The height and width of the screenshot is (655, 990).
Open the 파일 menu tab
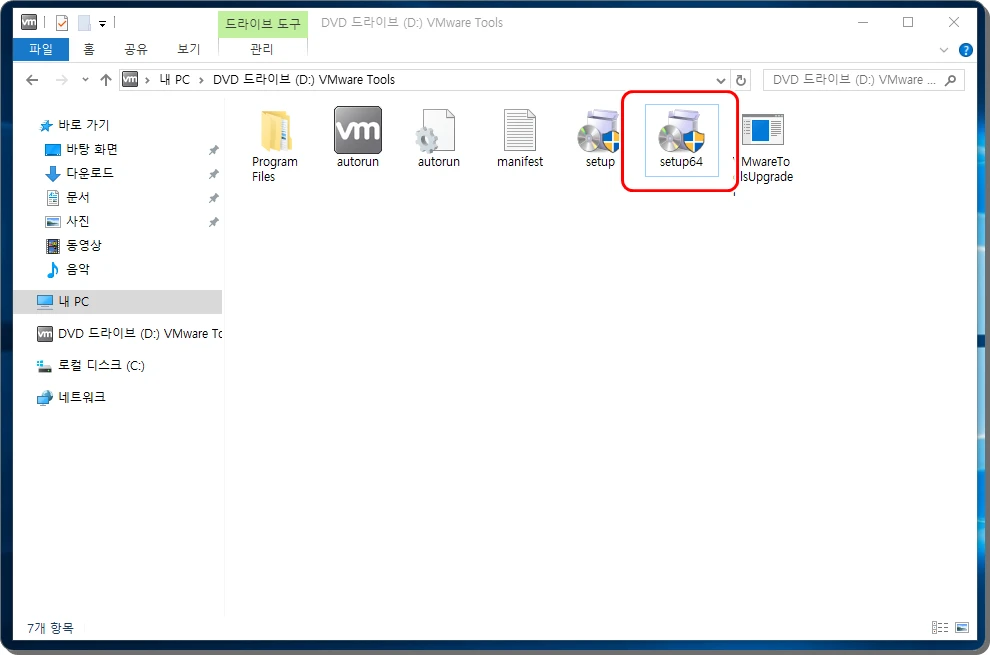(41, 49)
